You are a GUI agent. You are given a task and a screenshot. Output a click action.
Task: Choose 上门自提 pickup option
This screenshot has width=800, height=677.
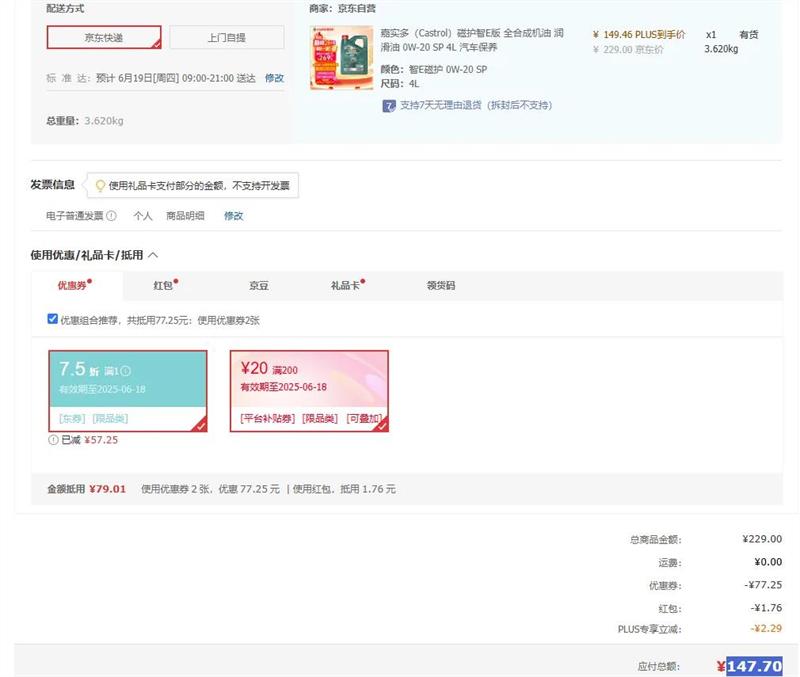point(226,37)
